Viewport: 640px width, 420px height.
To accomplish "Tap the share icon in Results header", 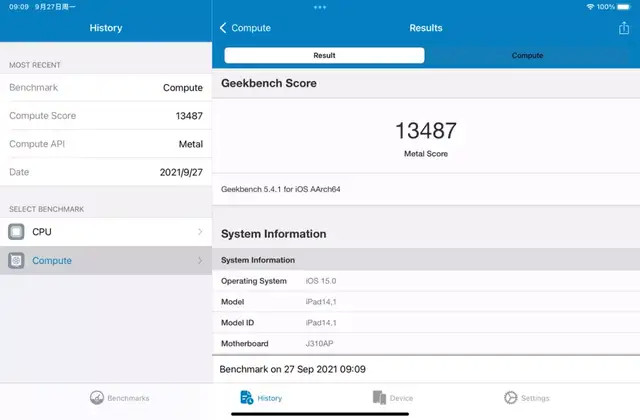I will point(624,28).
